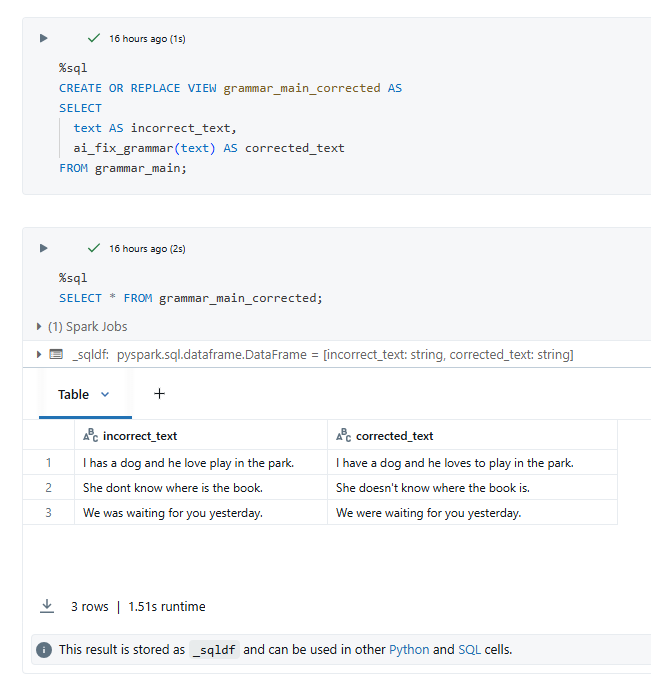651x693 pixels.
Task: Select the Table results tab
Action: (73, 394)
